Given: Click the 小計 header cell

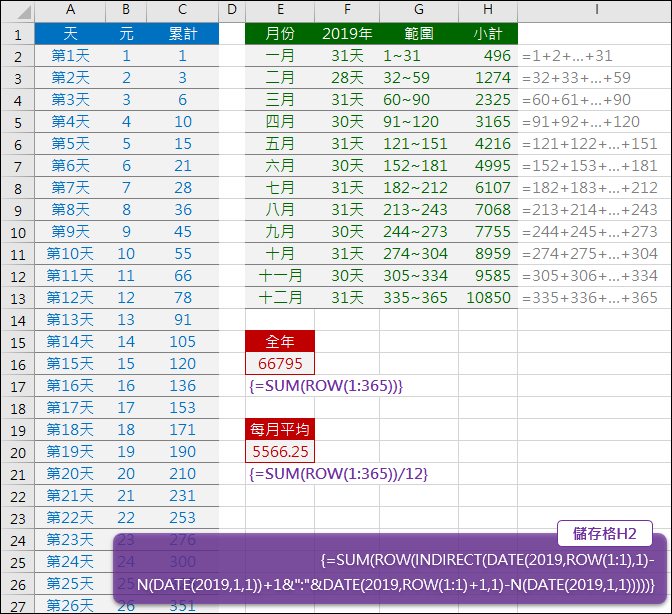Looking at the screenshot, I should (488, 33).
